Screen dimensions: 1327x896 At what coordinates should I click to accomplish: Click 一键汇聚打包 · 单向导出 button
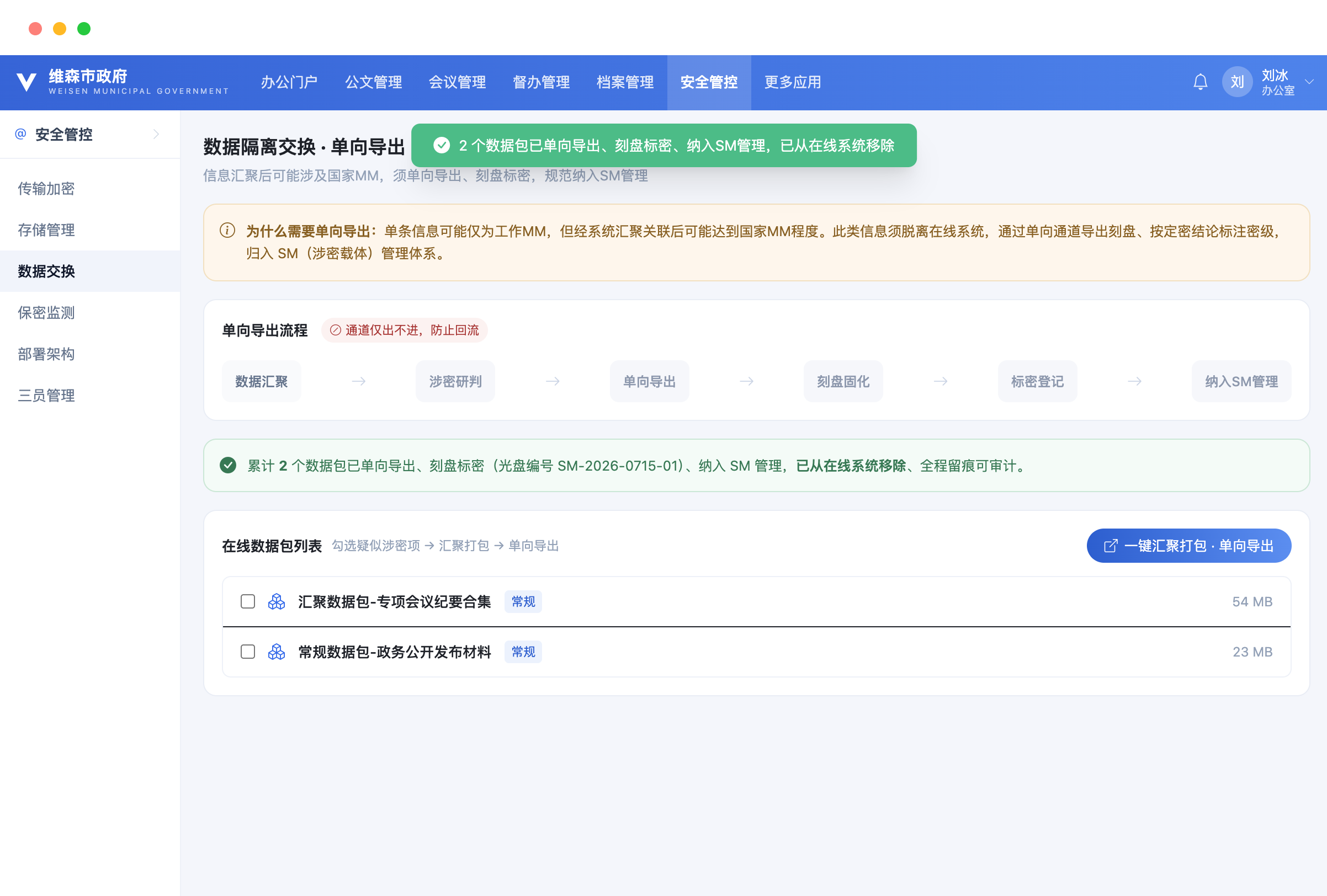point(1189,546)
